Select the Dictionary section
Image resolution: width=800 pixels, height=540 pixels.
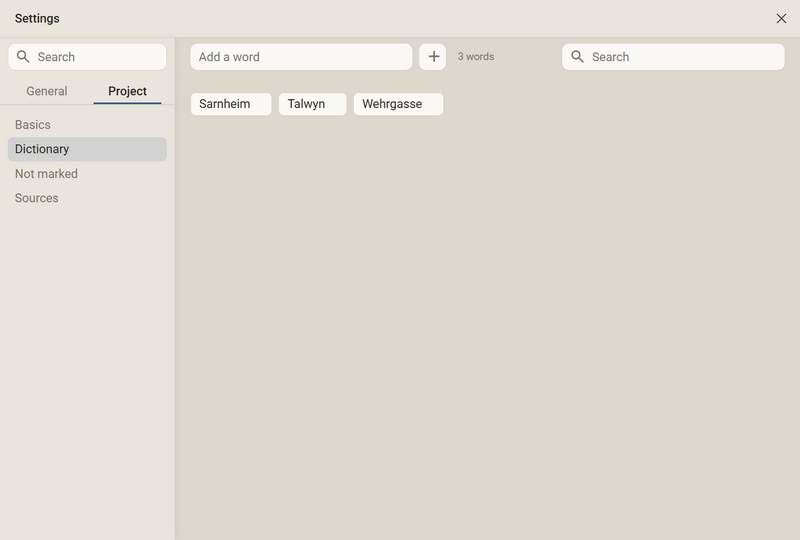pos(87,149)
